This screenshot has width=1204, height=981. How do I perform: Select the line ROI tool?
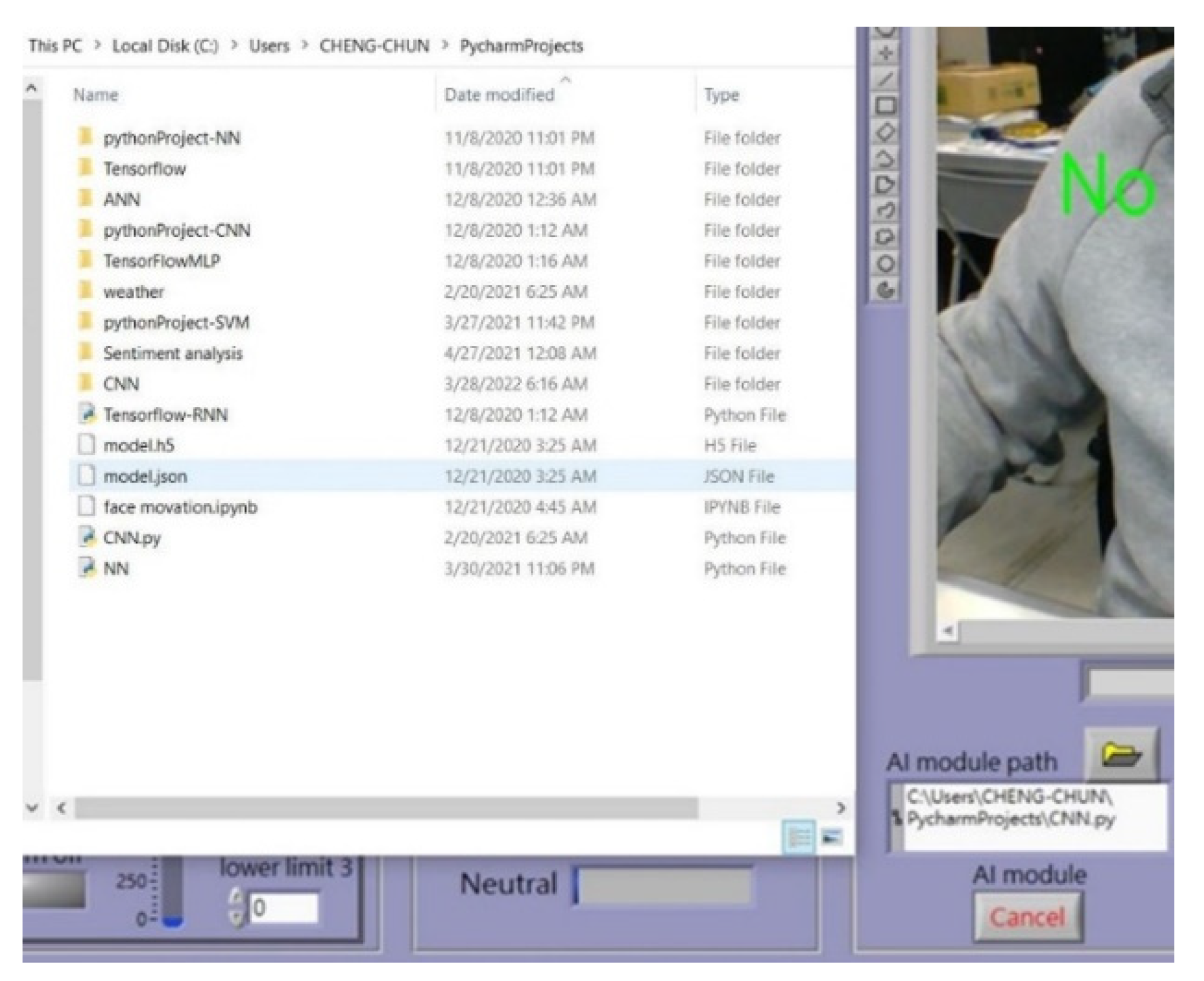(886, 79)
